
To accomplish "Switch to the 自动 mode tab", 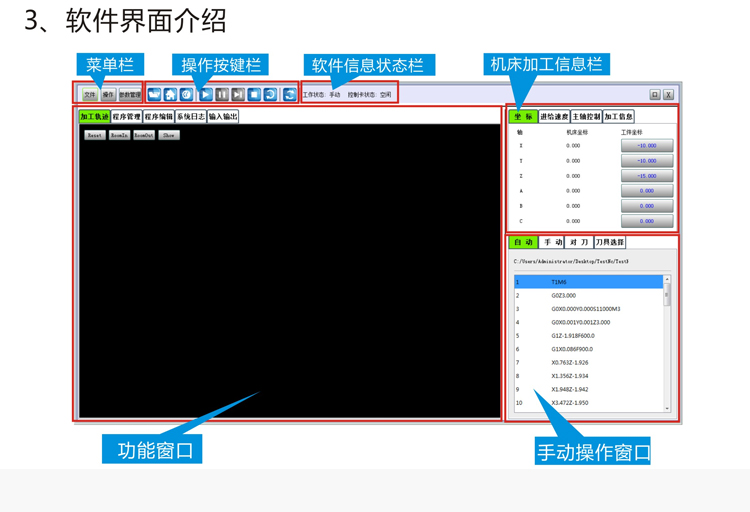I will pos(523,242).
